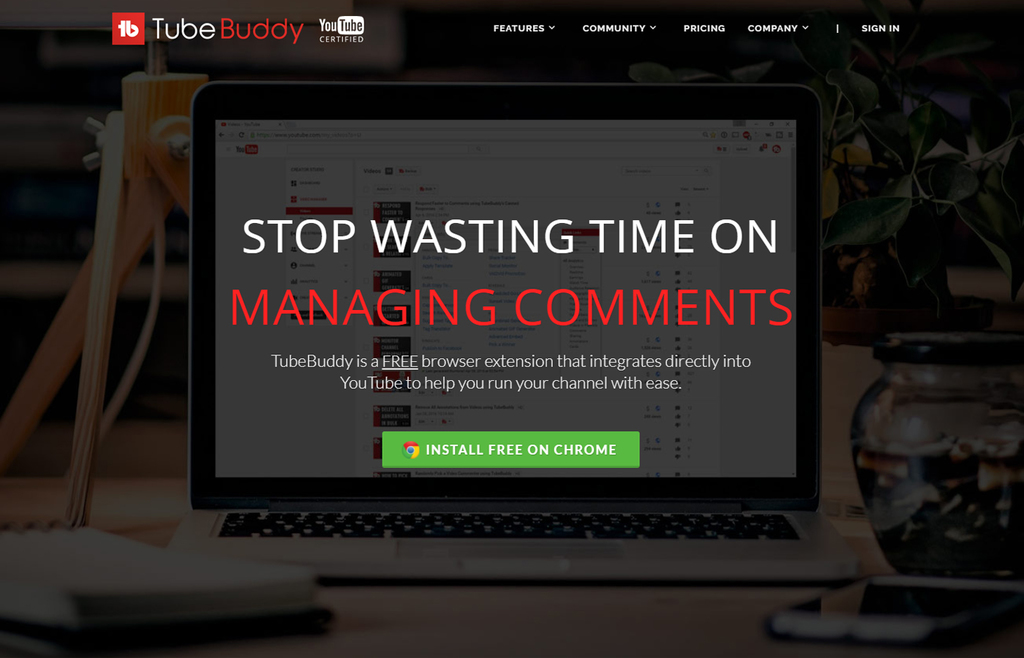Click the red TubeBuddy logo icon
The image size is (1024, 658).
[128, 29]
